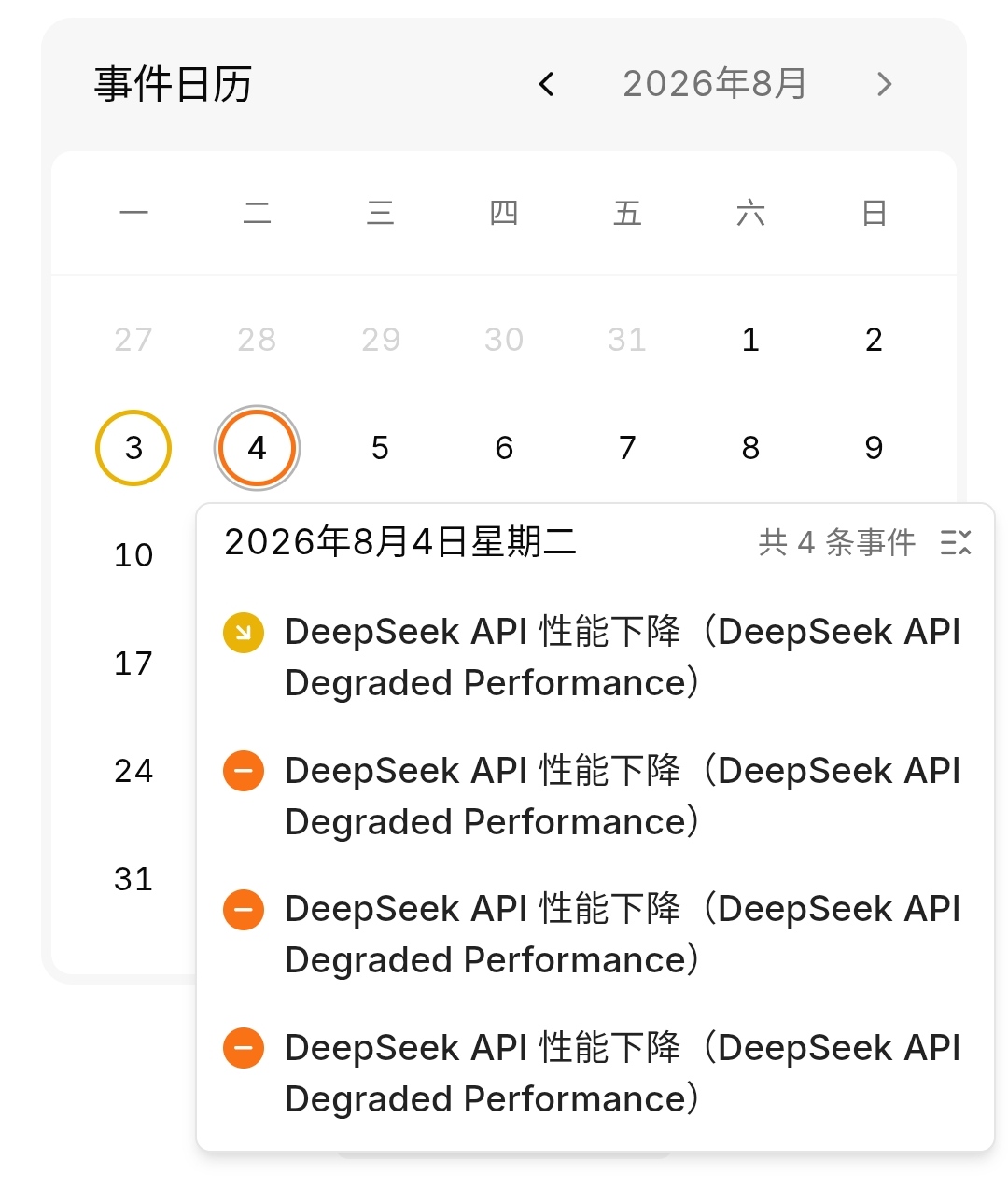
Task: Select date 2 in calendar
Action: tap(874, 340)
